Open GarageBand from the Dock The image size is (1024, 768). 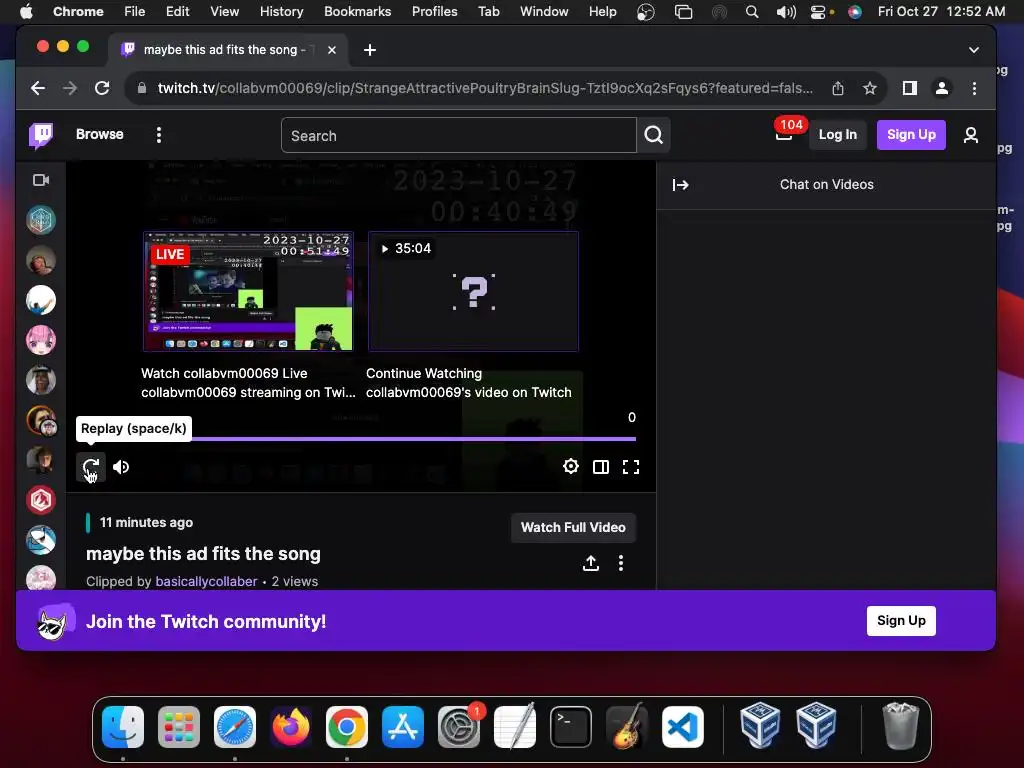pos(627,727)
